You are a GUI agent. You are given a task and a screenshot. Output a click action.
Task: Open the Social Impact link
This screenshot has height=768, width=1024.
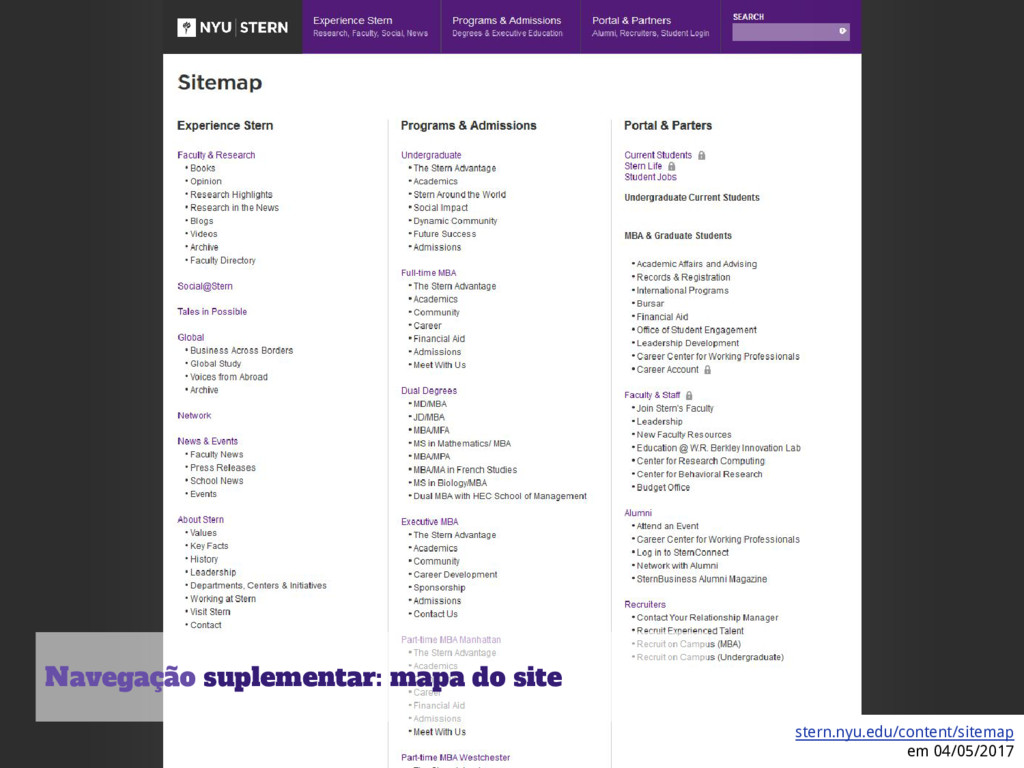pos(441,208)
